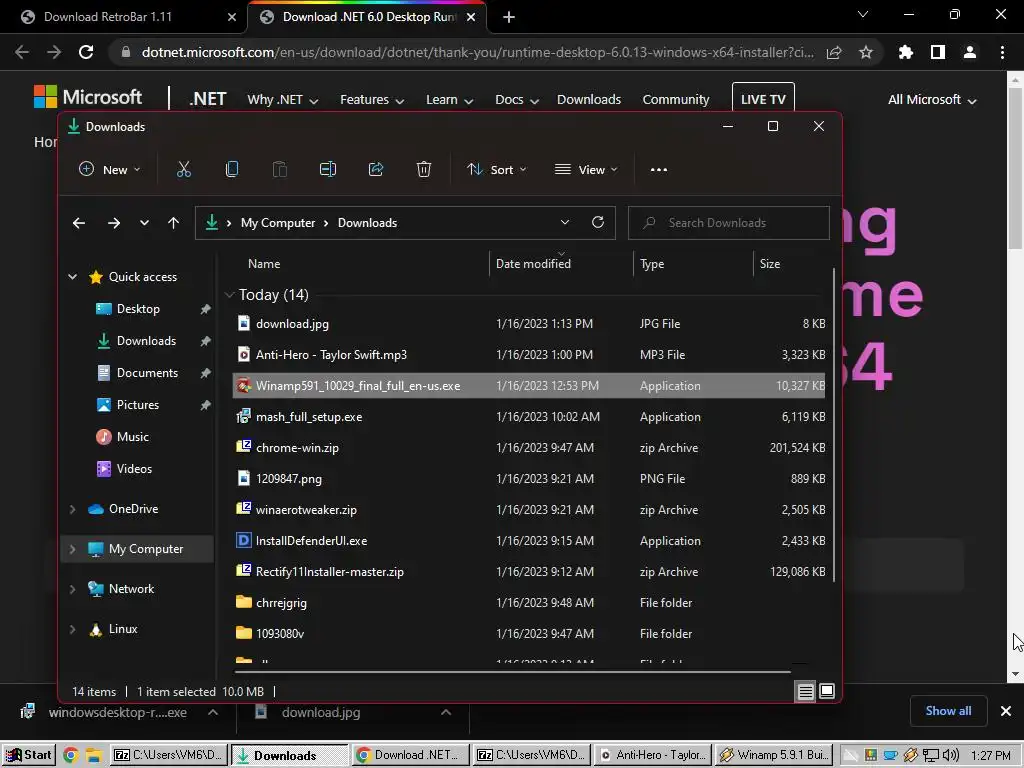This screenshot has height=768, width=1024.
Task: Open Chrome extensions puzzle icon
Action: click(x=906, y=52)
